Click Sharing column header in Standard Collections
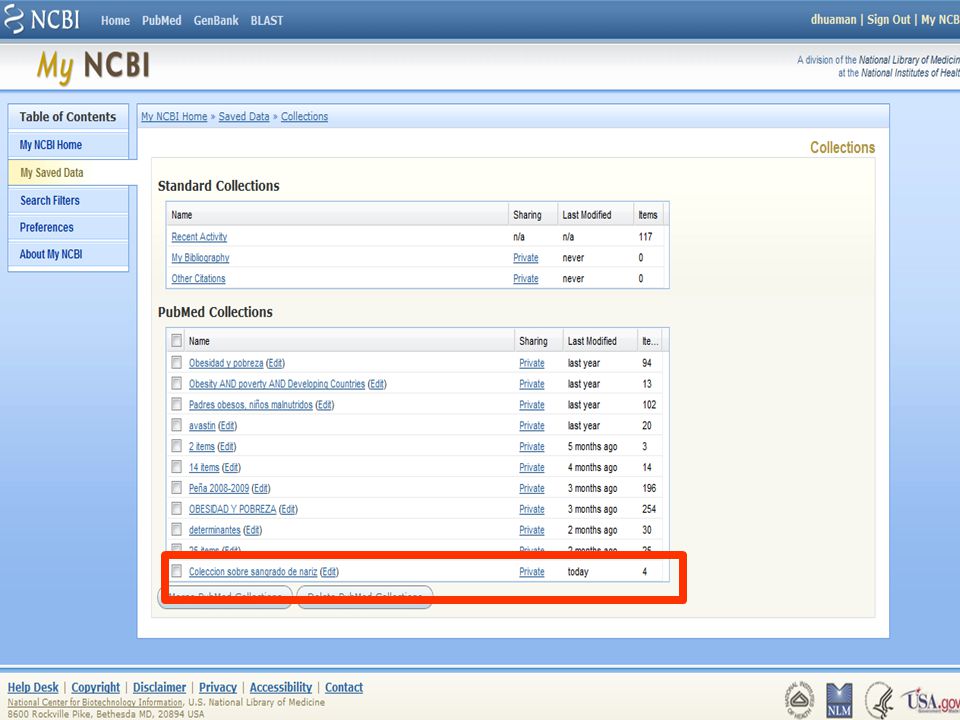 [527, 215]
